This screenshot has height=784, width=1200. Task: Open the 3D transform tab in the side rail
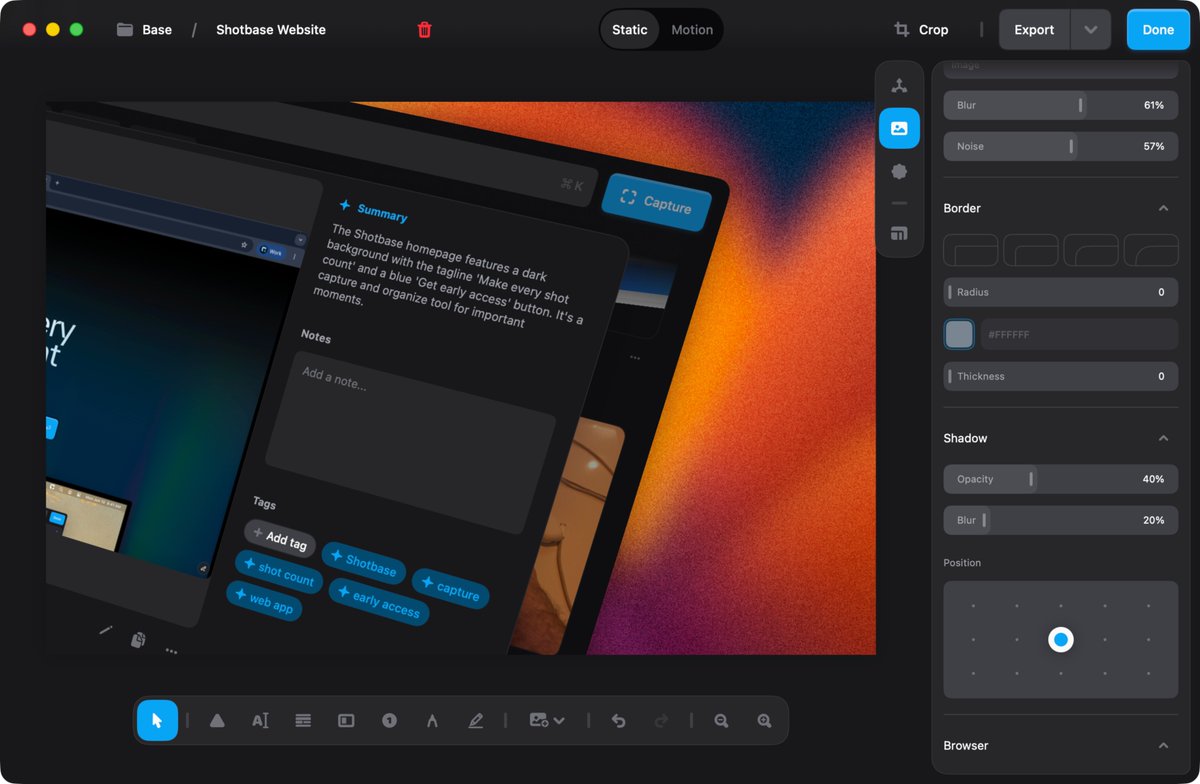[899, 86]
